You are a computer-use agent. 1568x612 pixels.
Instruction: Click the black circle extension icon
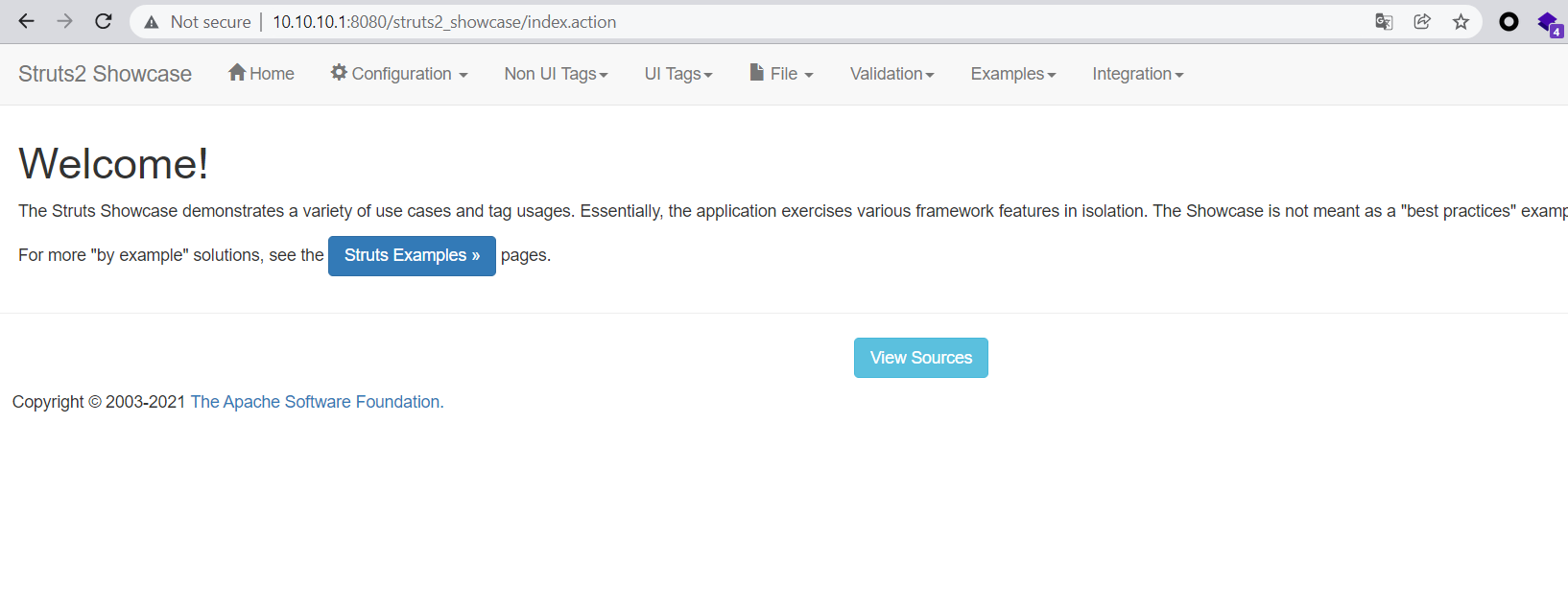coord(1509,22)
